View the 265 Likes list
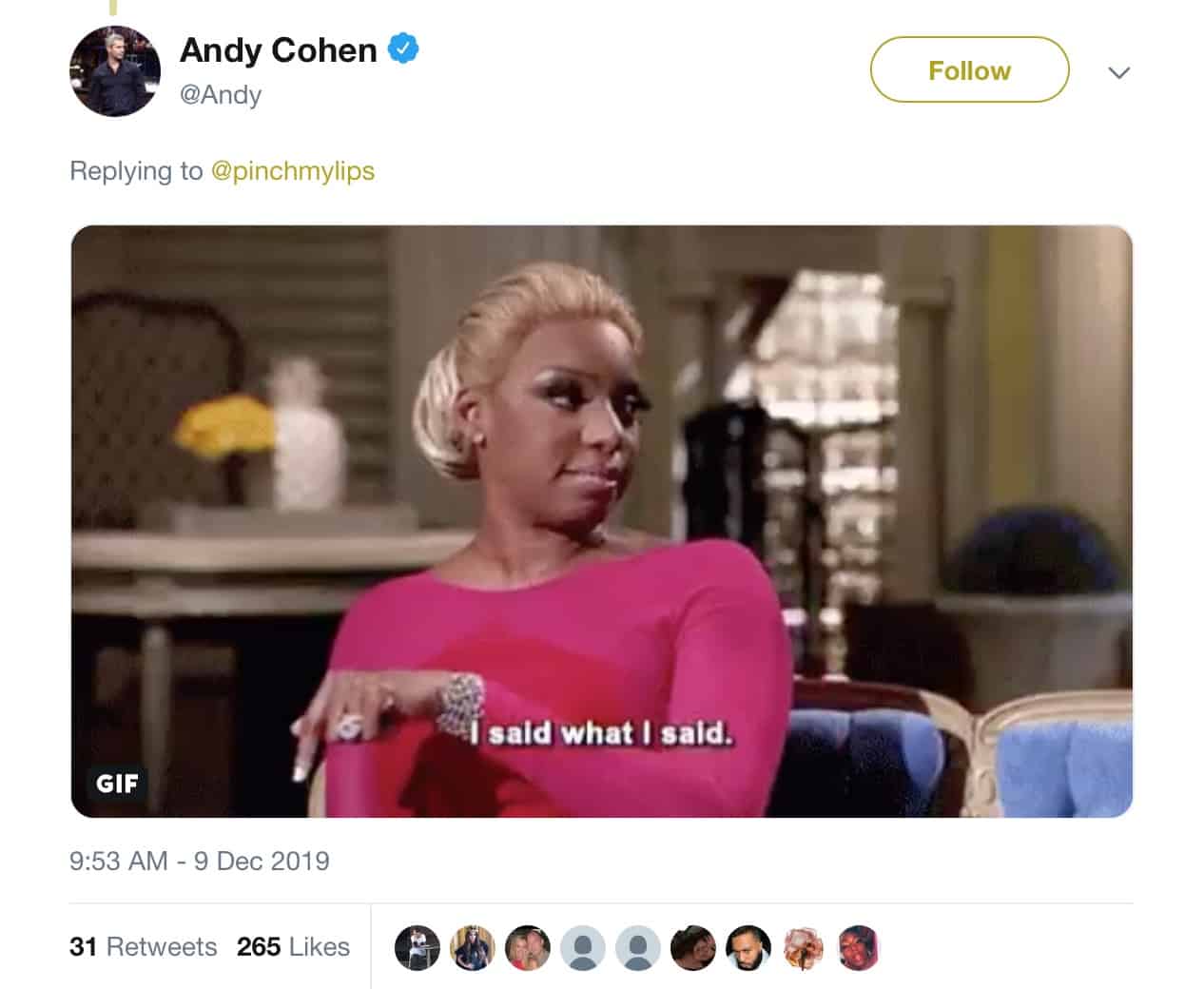Screen dimensions: 1204x989 coord(293,947)
